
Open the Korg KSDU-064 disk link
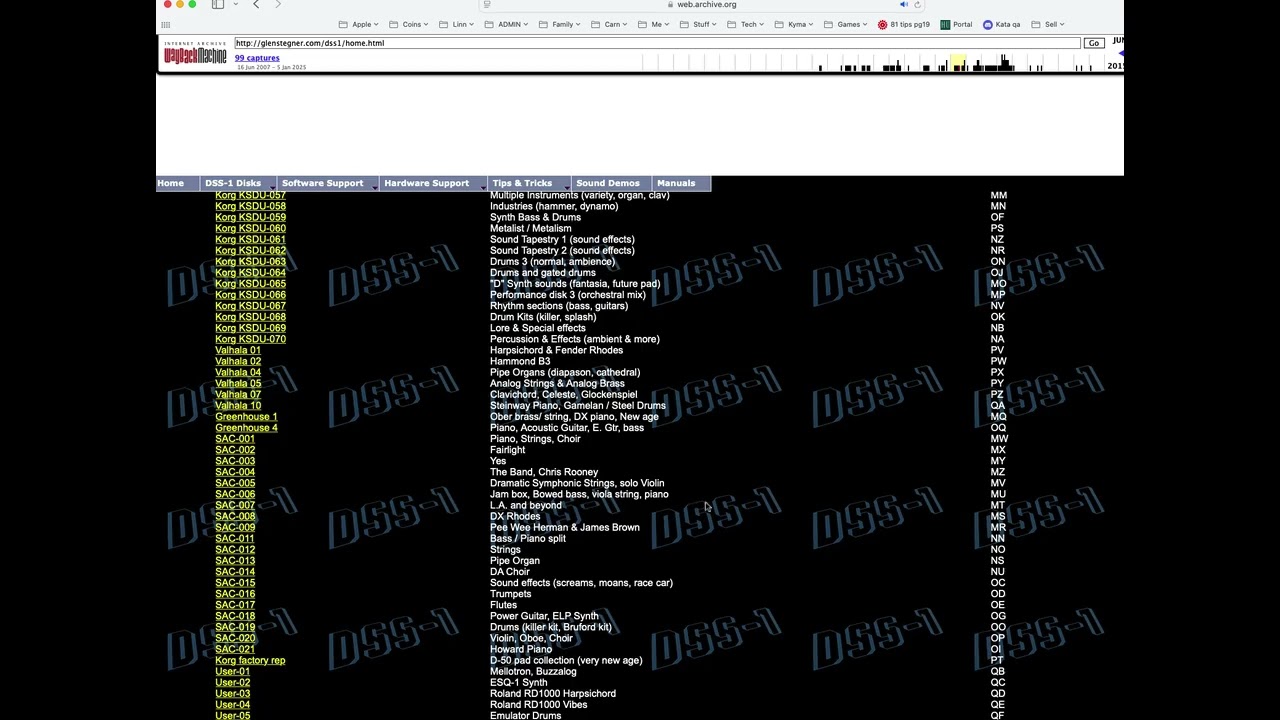pos(250,272)
